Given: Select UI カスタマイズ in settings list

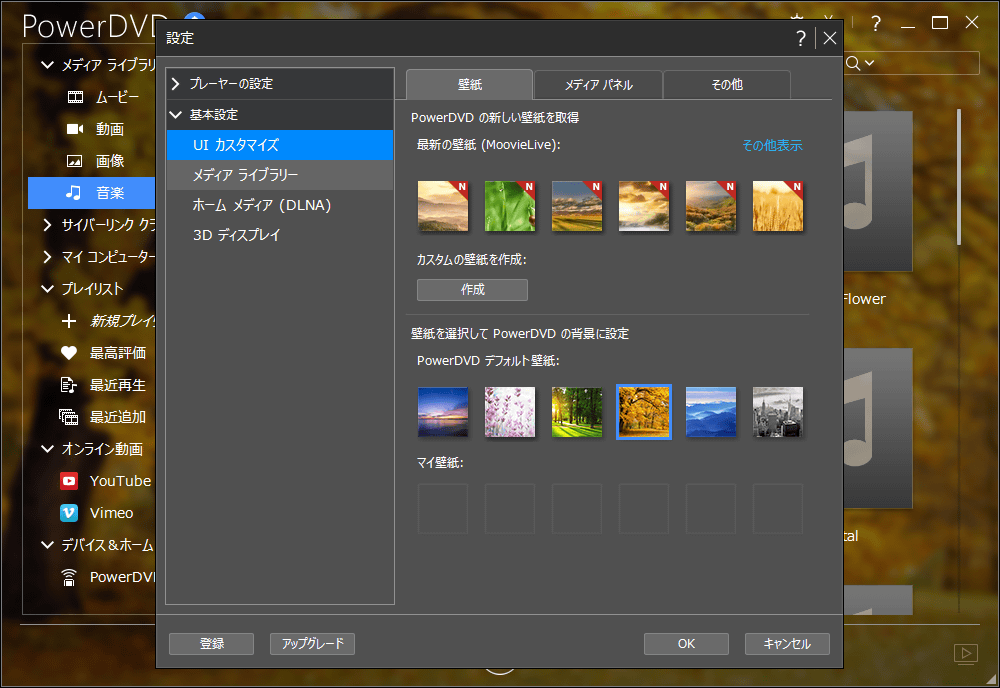Looking at the screenshot, I should 279,145.
